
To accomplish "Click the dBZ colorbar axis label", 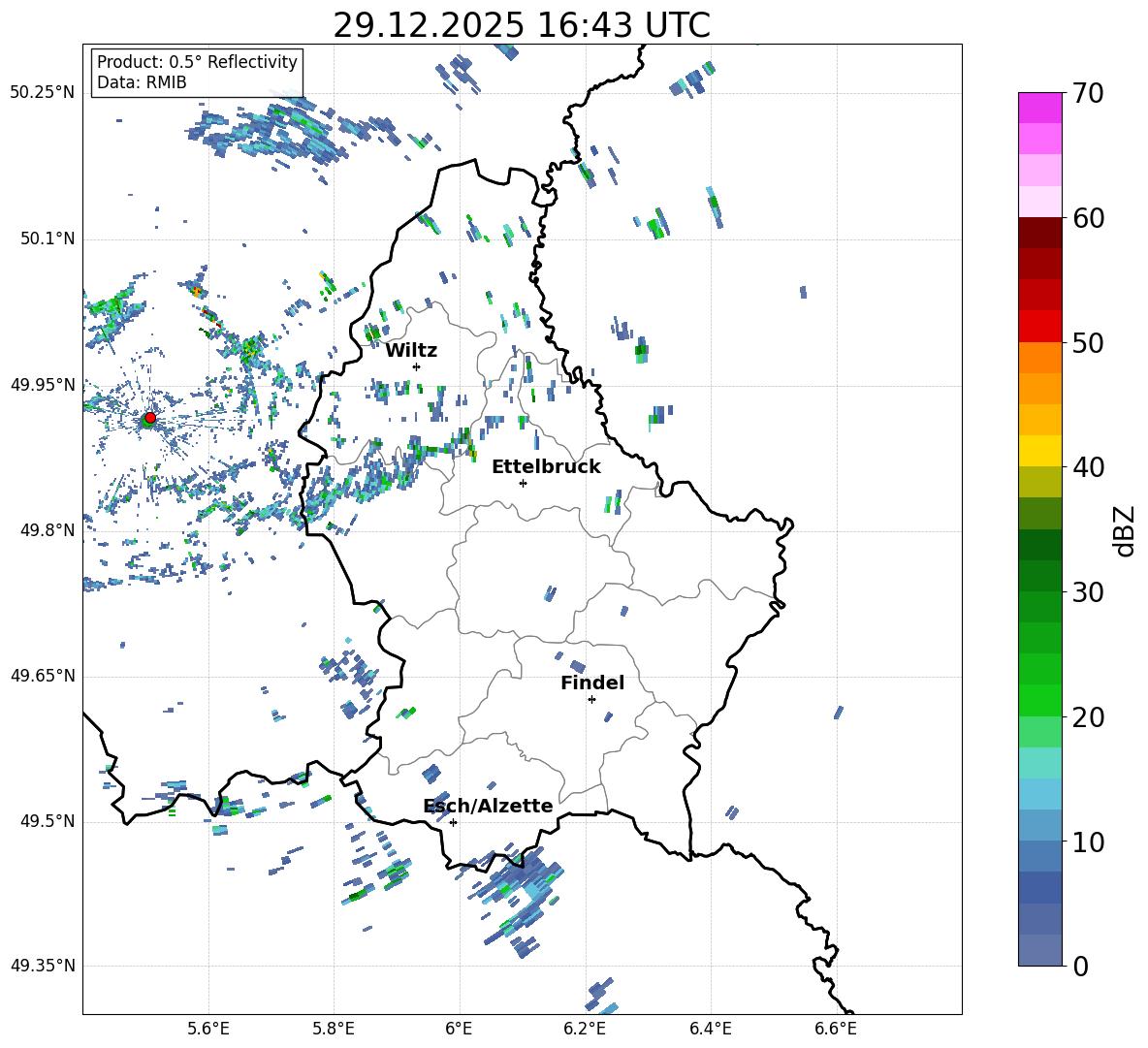I will pos(1124,530).
